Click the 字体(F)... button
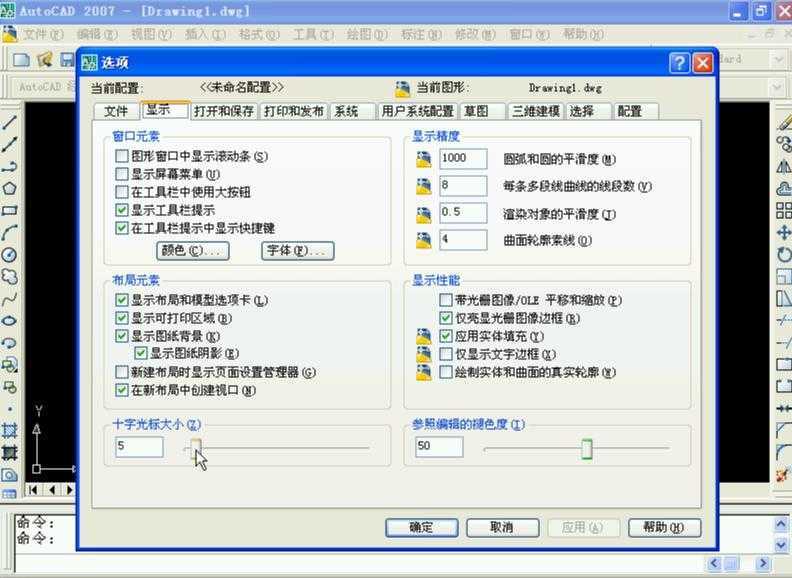The height and width of the screenshot is (578, 792). click(298, 251)
